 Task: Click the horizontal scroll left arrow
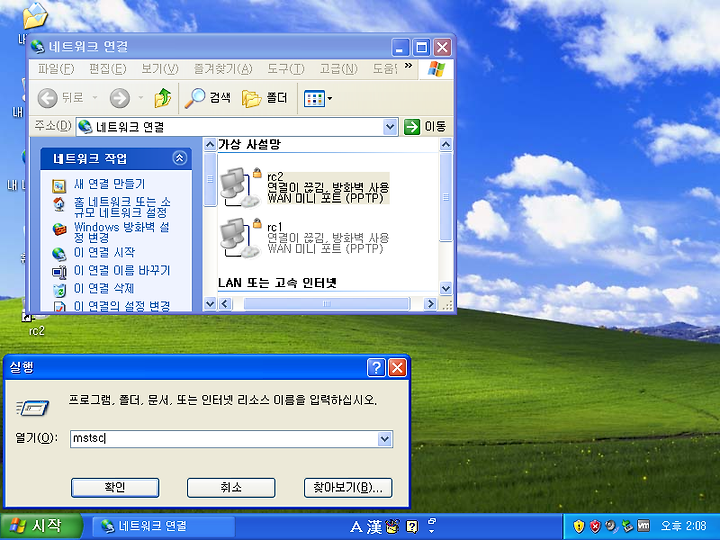pos(225,304)
